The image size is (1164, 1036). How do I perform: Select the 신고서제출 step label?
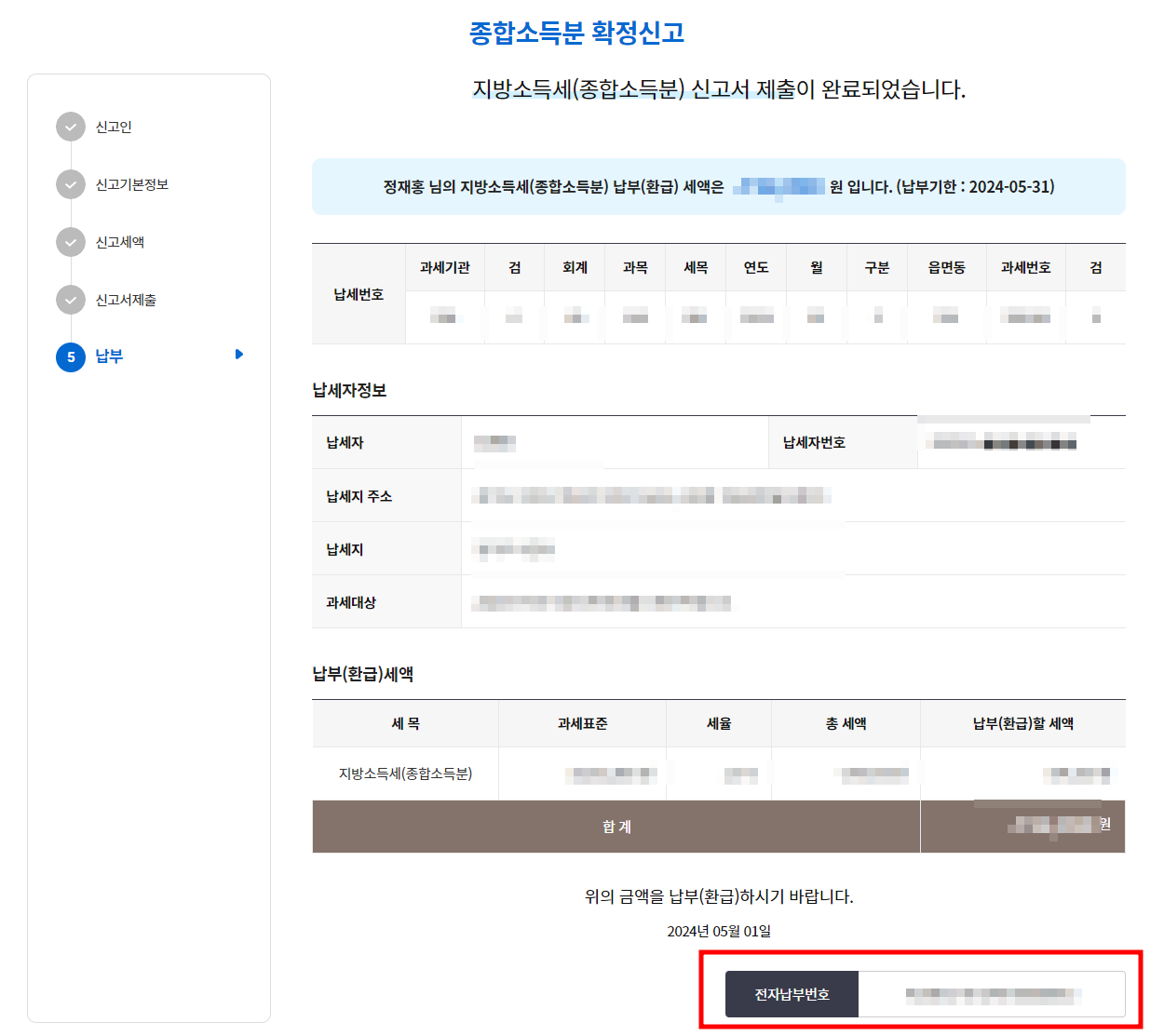[x=126, y=300]
